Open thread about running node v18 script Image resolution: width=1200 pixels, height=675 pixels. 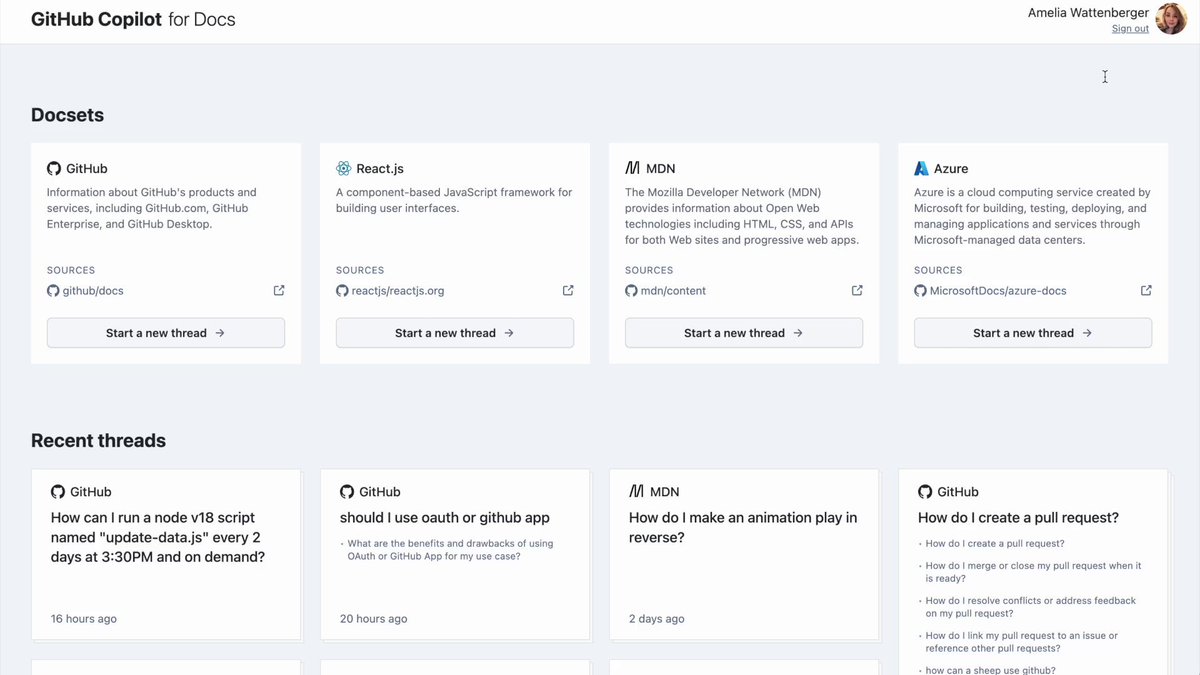[x=158, y=537]
